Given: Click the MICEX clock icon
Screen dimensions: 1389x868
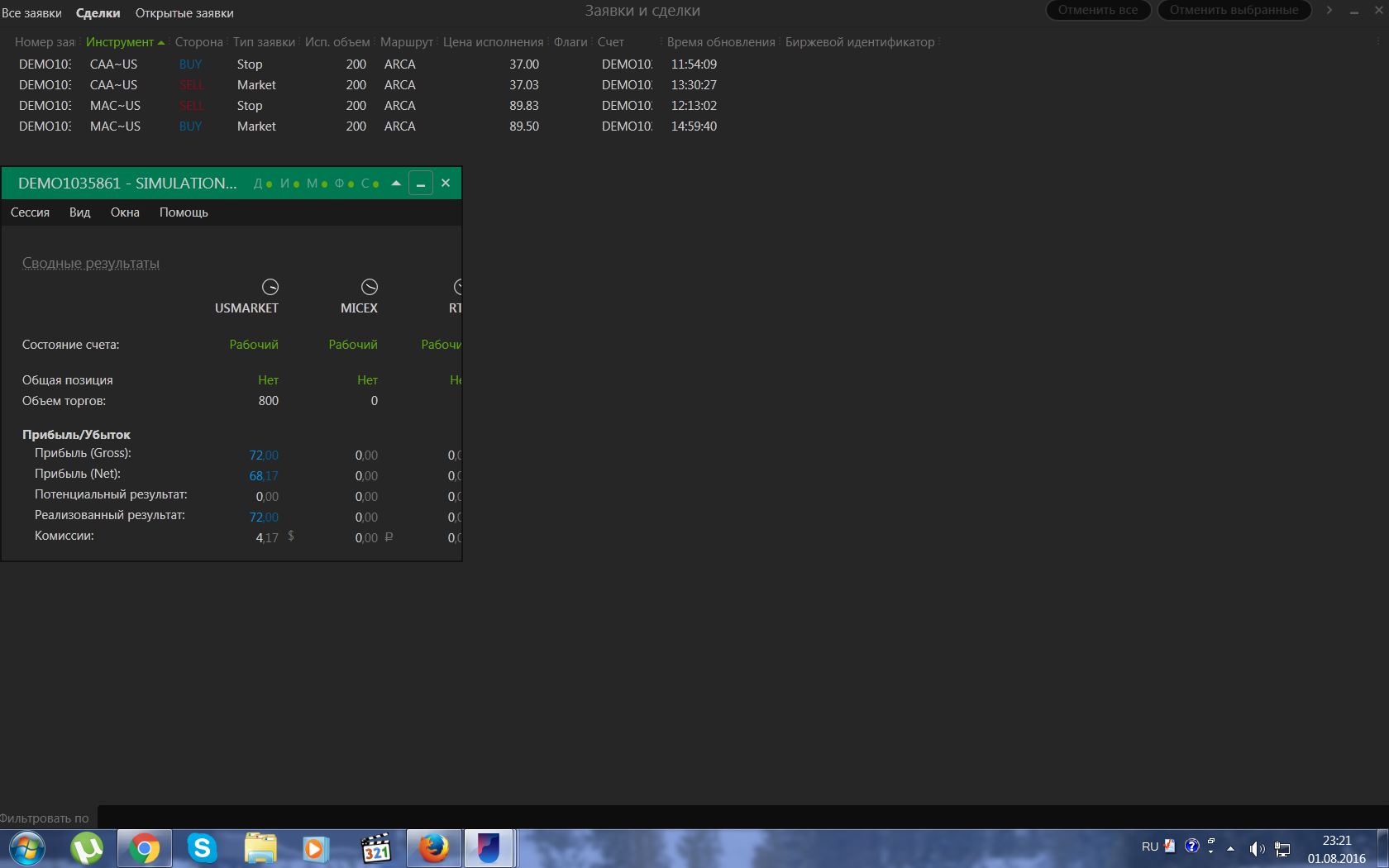Looking at the screenshot, I should [x=370, y=287].
